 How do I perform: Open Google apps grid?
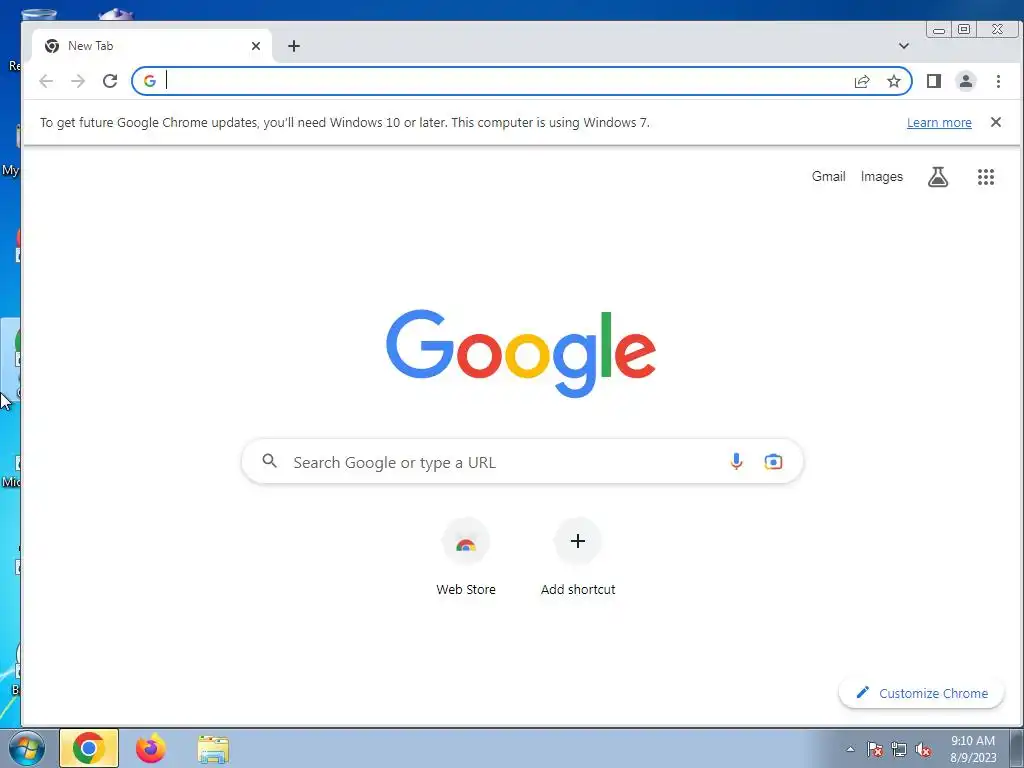[x=986, y=177]
